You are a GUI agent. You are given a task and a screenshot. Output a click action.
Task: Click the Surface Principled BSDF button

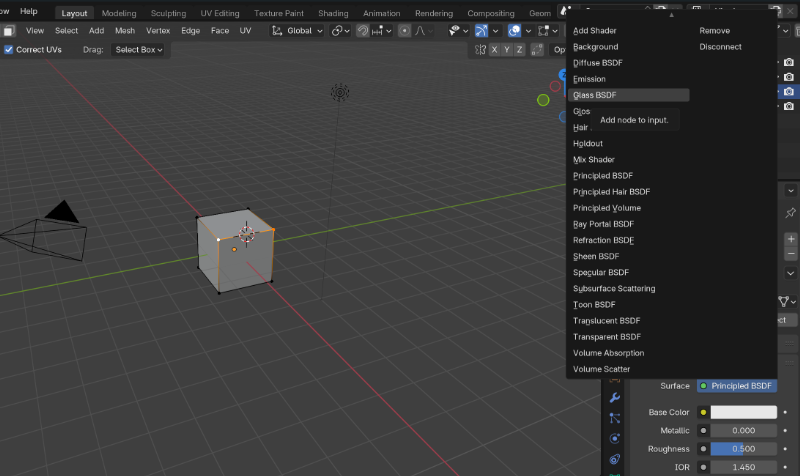point(737,386)
